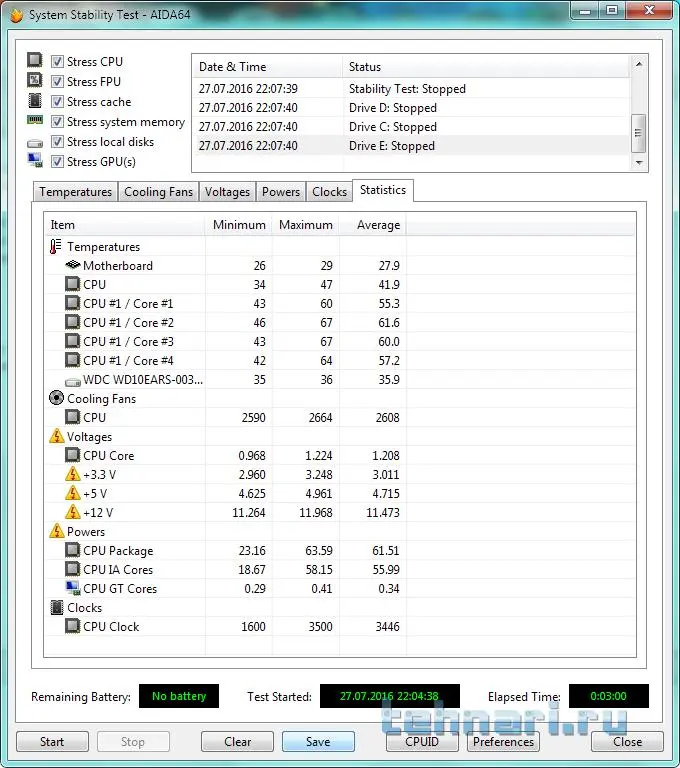Click the chip icon of CPU Core voltage
This screenshot has height=768, width=680.
point(73,455)
